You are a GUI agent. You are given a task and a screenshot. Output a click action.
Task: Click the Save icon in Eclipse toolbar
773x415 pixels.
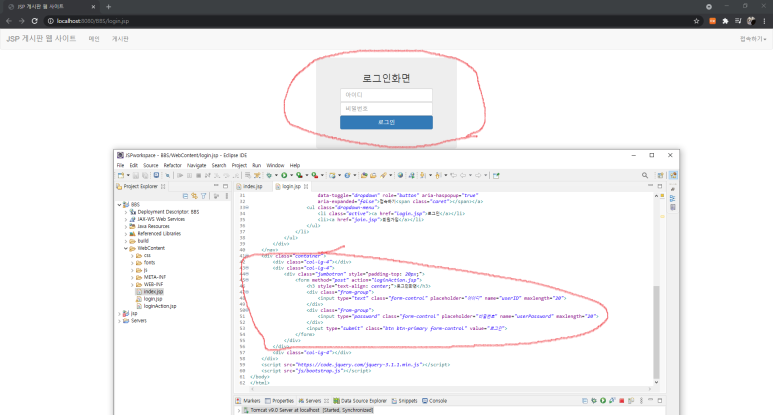click(x=136, y=175)
